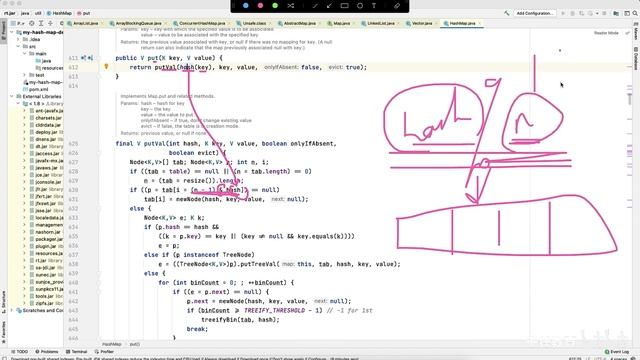640x360 pixels.
Task: Switch to Unsafe.class tab
Action: pyautogui.click(x=253, y=23)
